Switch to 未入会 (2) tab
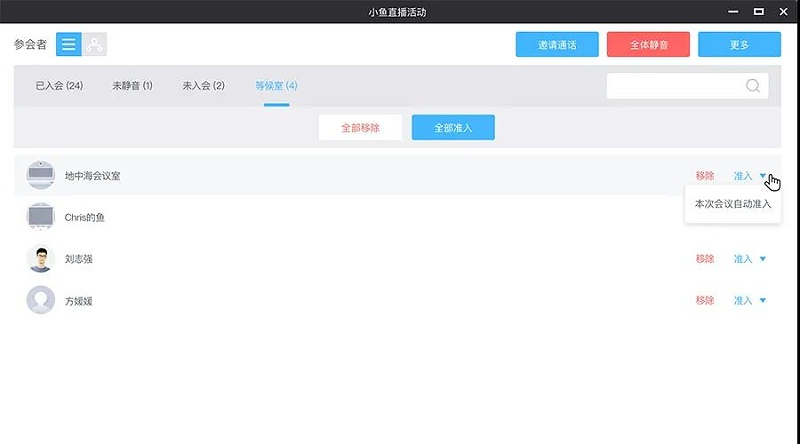Image resolution: width=800 pixels, height=444 pixels. 203,86
